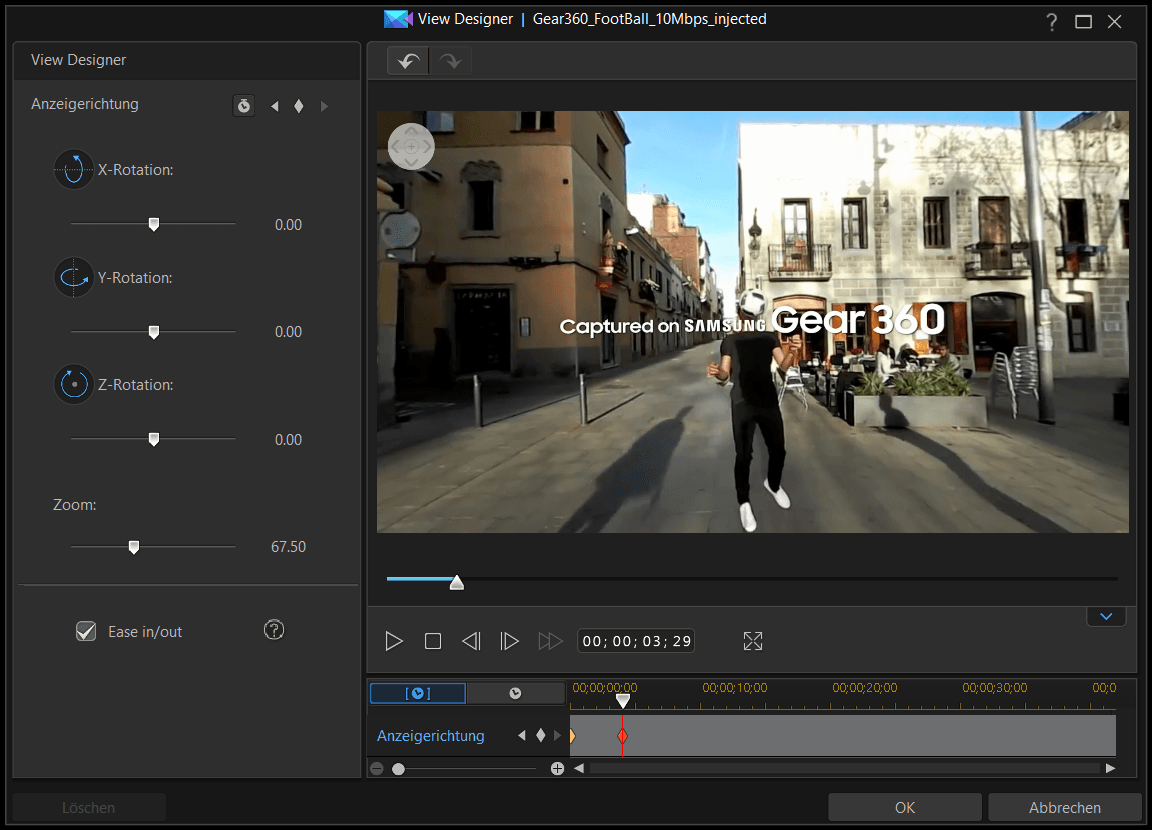Open Ease in/out help question mark

coord(274,629)
